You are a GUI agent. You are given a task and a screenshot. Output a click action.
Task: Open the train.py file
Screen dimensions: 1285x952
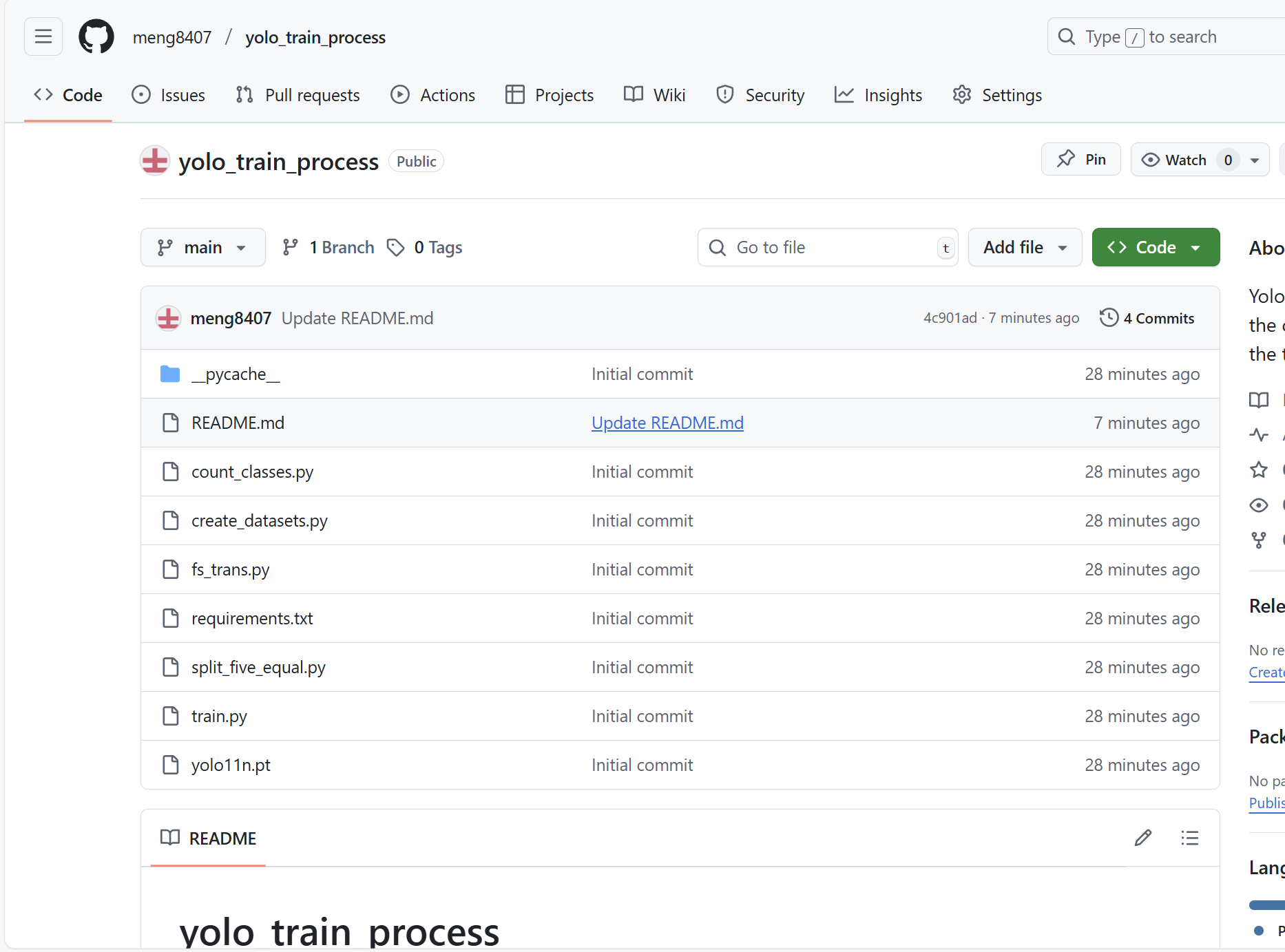tap(219, 716)
